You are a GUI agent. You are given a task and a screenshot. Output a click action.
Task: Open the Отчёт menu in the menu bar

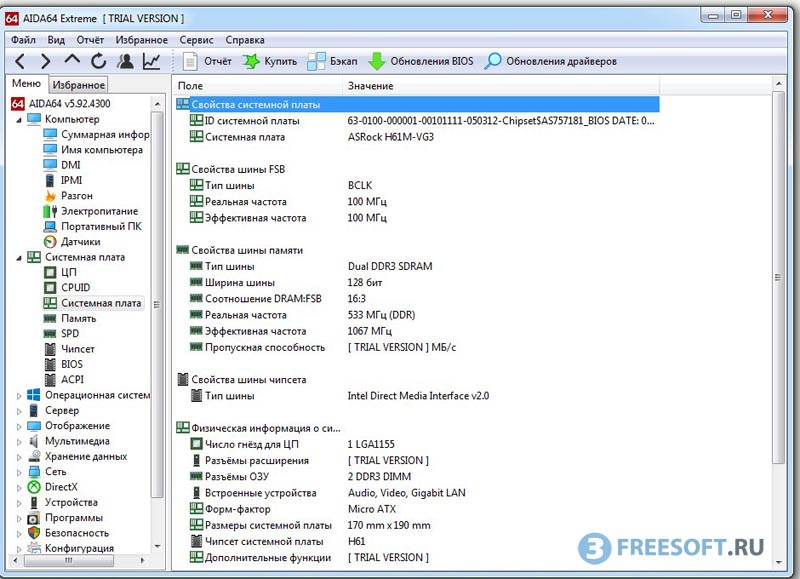(x=90, y=40)
